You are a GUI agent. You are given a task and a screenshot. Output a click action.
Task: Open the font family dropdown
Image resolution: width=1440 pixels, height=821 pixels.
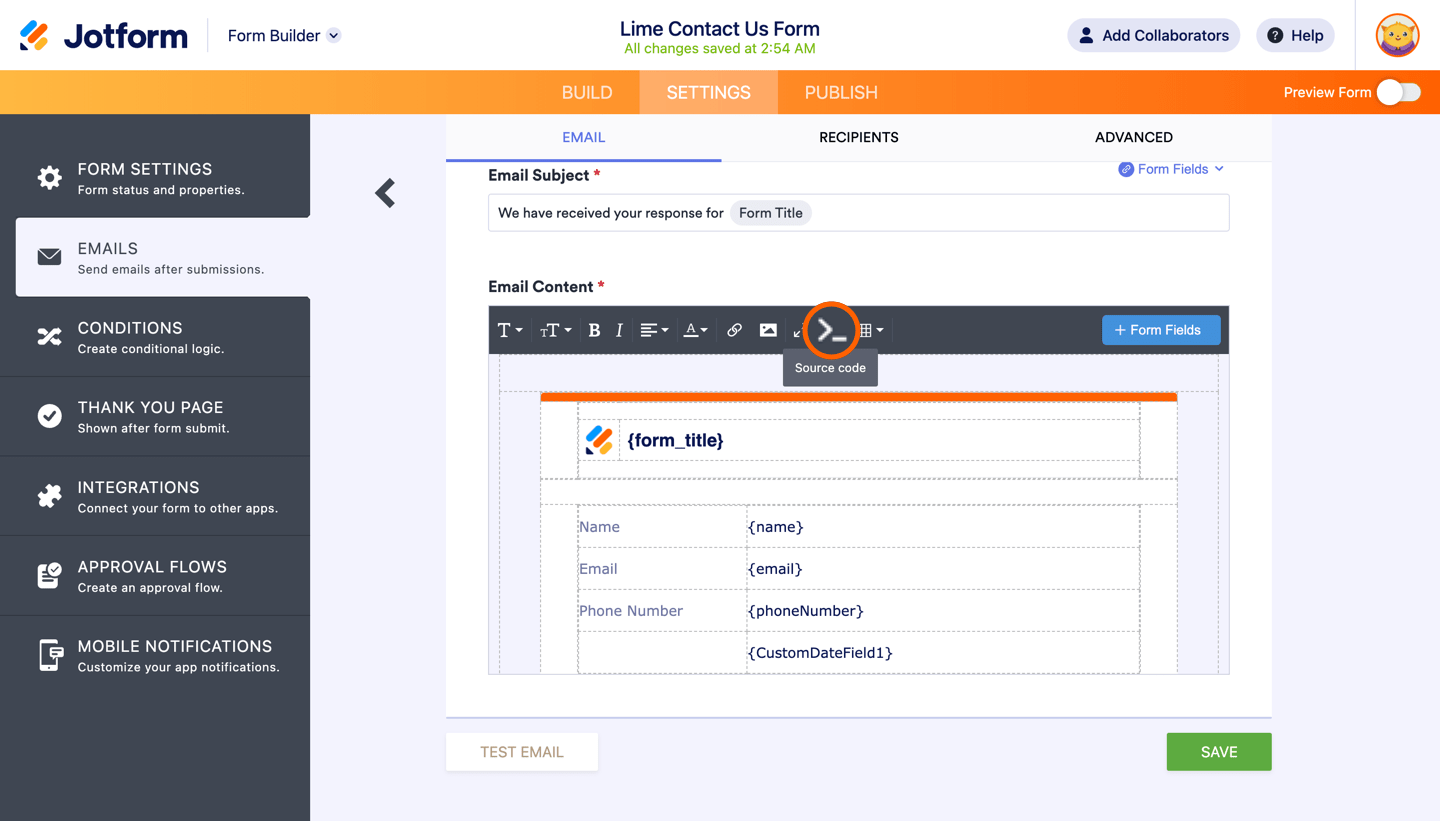510,330
